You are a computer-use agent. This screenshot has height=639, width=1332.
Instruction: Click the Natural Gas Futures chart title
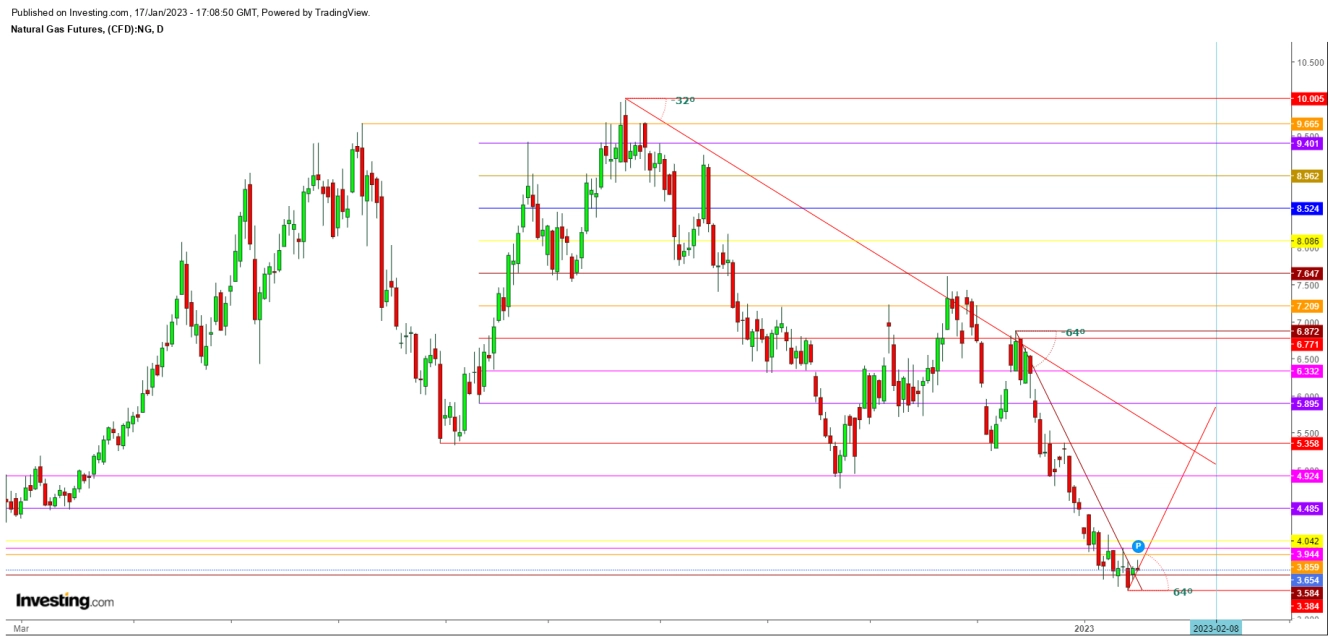click(88, 29)
